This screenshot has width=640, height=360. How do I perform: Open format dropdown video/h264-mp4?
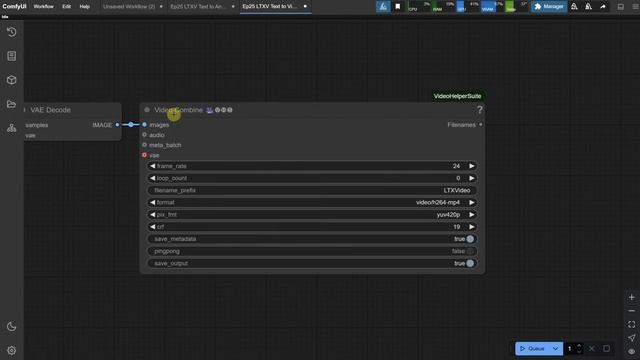click(312, 202)
